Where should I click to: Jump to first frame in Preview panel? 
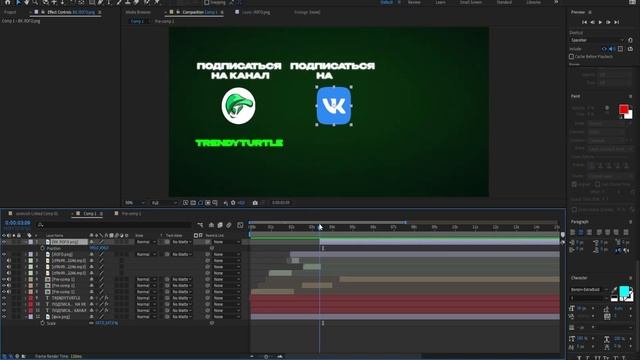pyautogui.click(x=584, y=22)
